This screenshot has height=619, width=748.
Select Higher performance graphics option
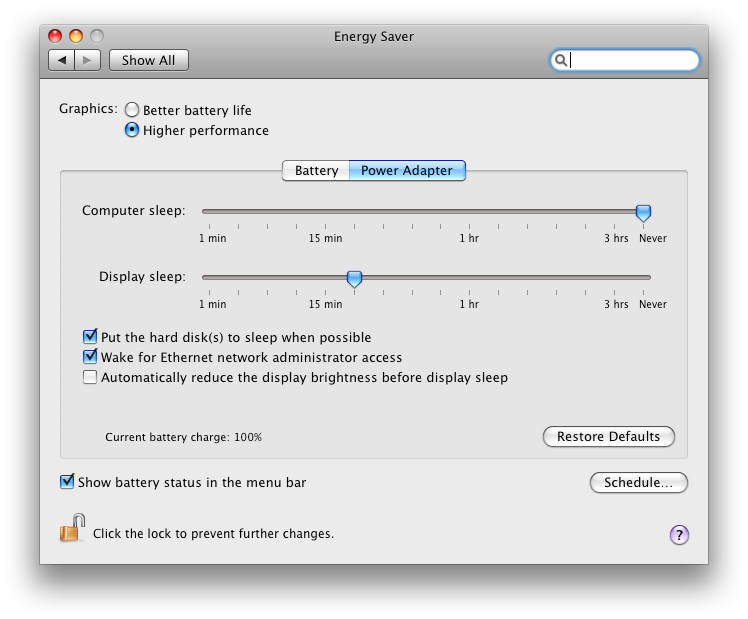pyautogui.click(x=132, y=130)
